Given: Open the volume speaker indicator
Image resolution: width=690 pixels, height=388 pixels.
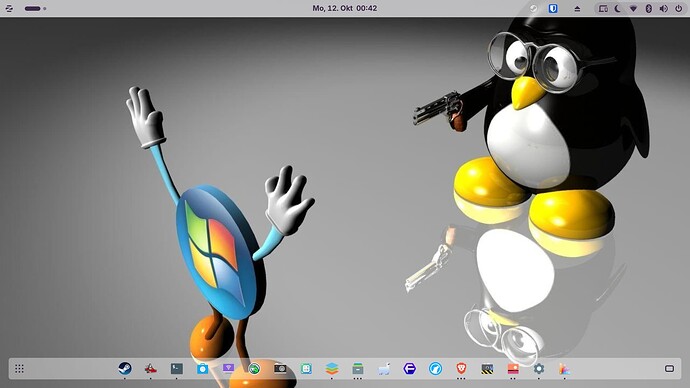Looking at the screenshot, I should point(664,8).
